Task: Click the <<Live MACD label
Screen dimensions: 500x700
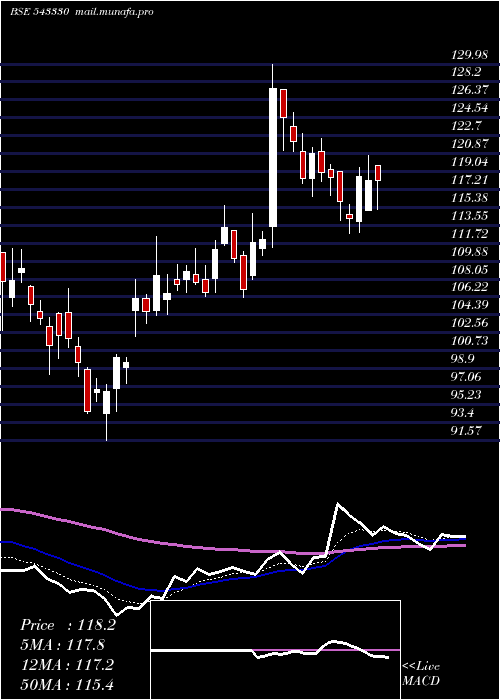Action: [x=421, y=673]
